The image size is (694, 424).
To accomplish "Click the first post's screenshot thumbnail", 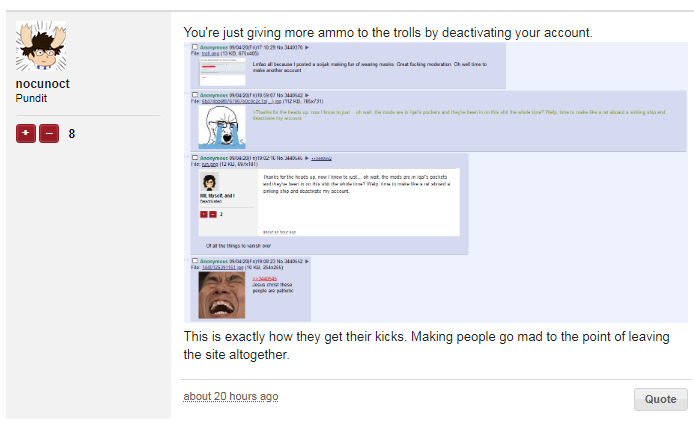I will click(x=222, y=72).
